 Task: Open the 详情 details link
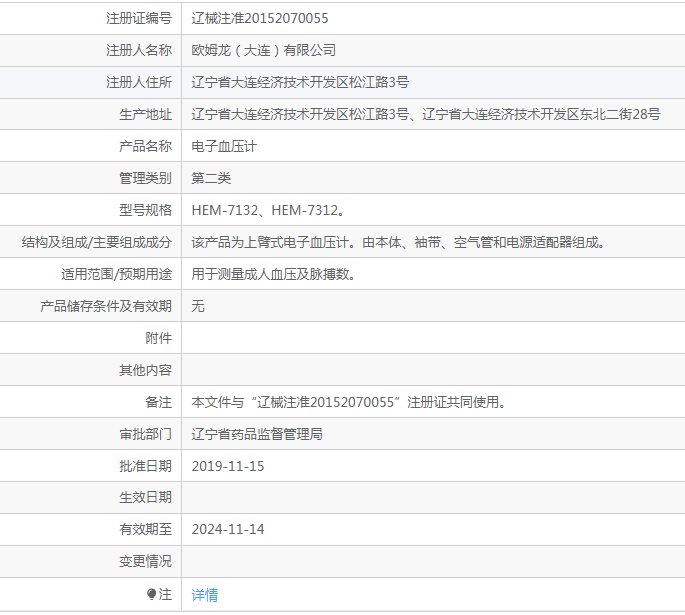pos(204,594)
